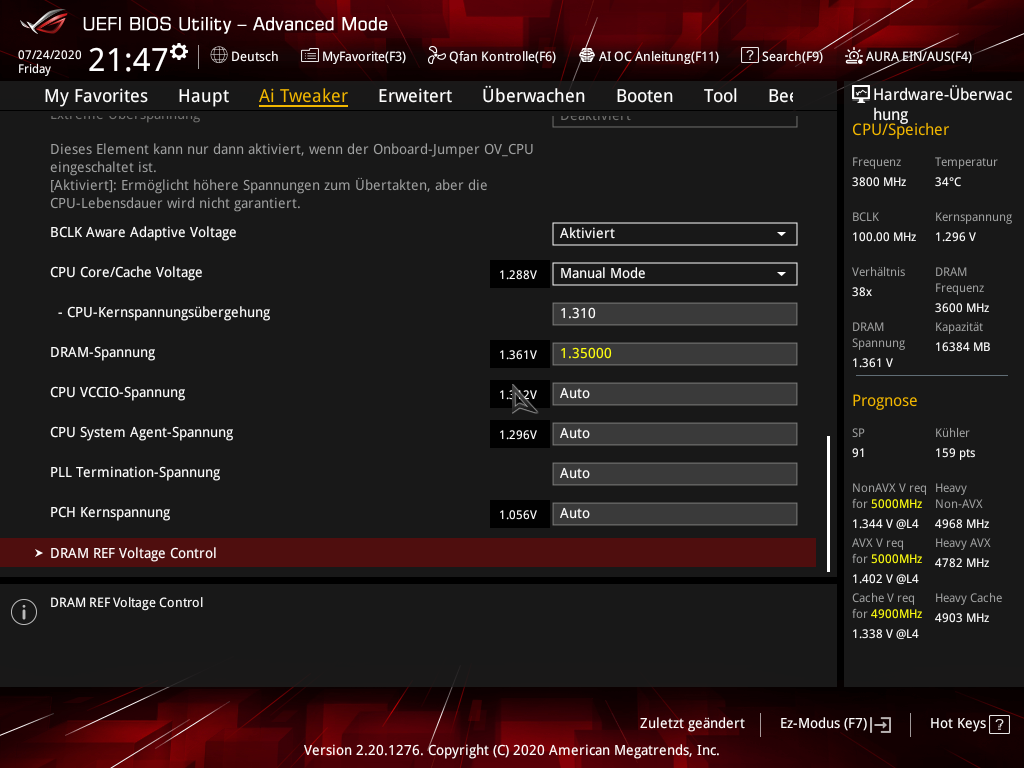Open the Tool tab

click(720, 96)
